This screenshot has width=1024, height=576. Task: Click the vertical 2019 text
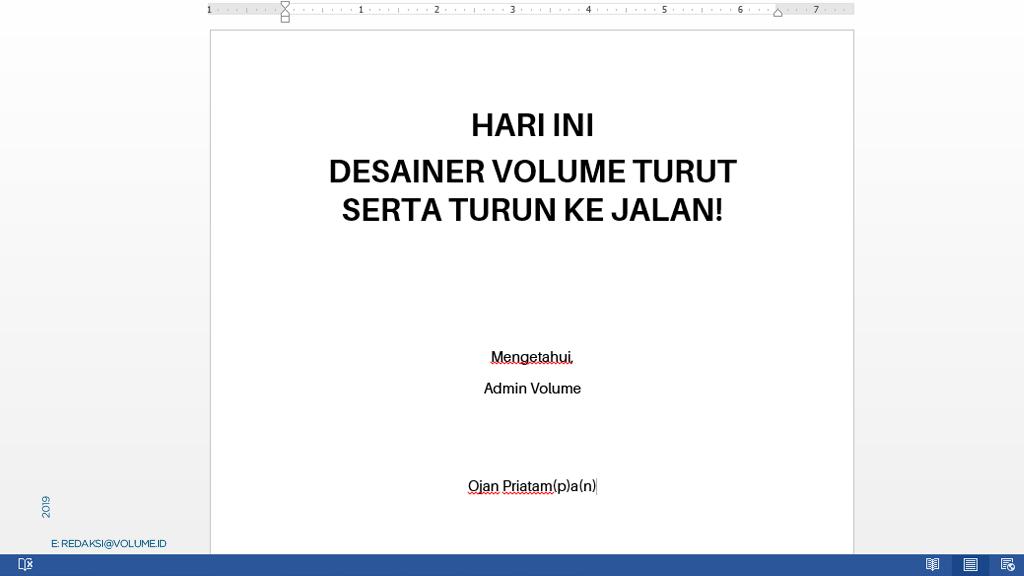[x=45, y=506]
